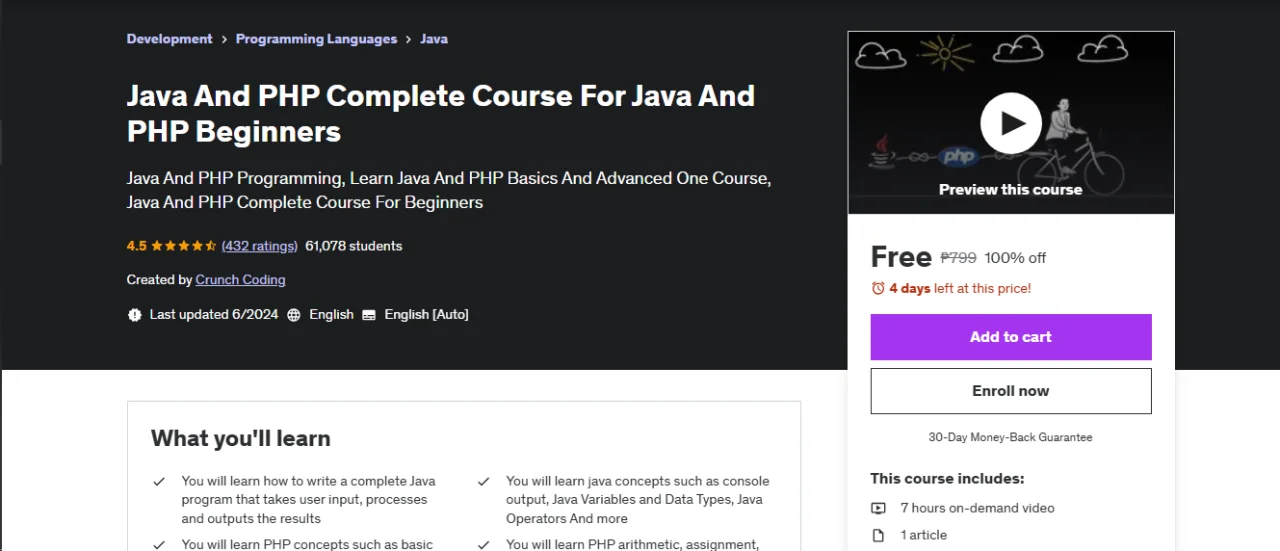Viewport: 1280px width, 551px height.
Task: Click the Free price label
Action: pyautogui.click(x=901, y=257)
